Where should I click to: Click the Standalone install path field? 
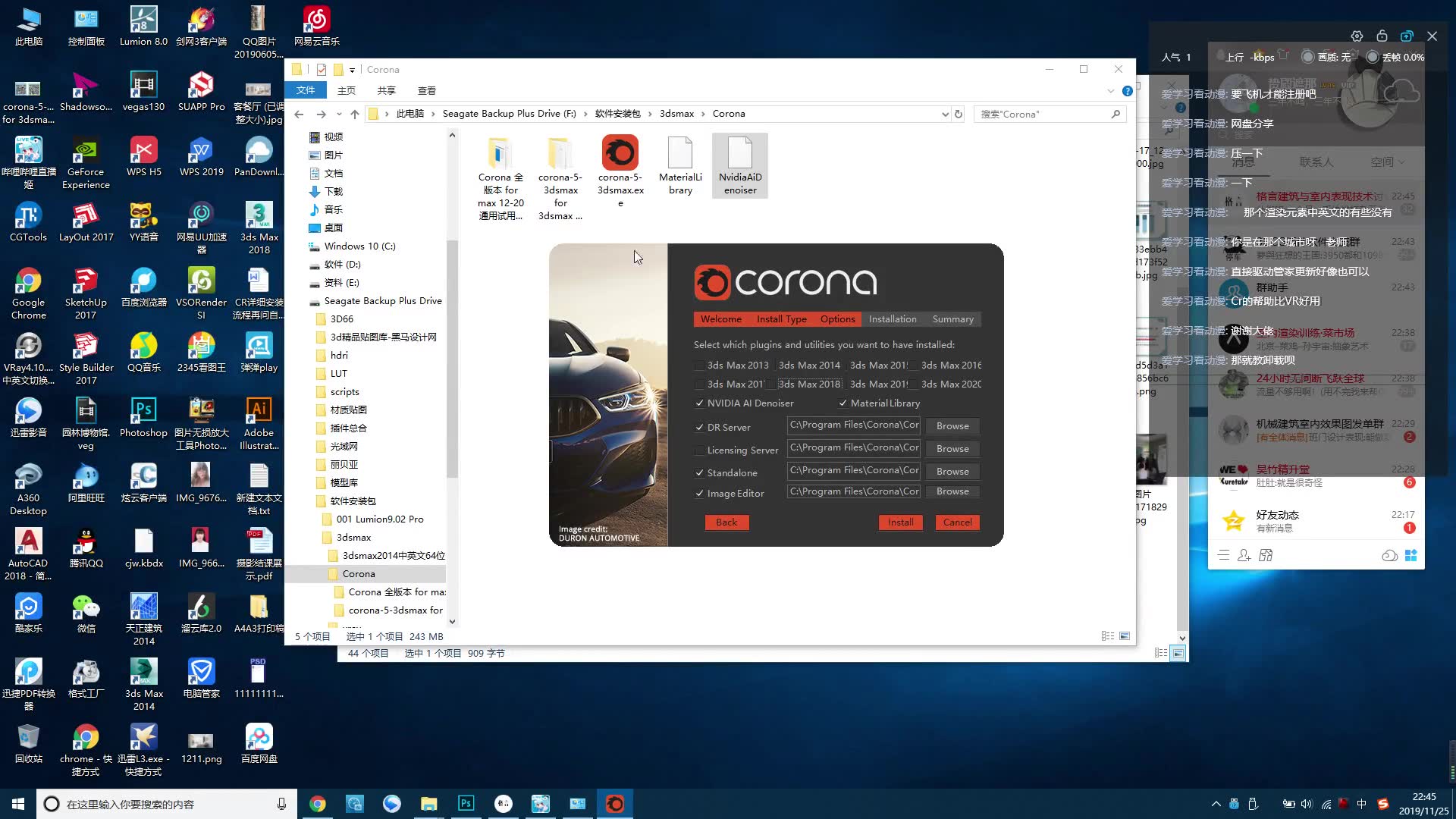(854, 471)
